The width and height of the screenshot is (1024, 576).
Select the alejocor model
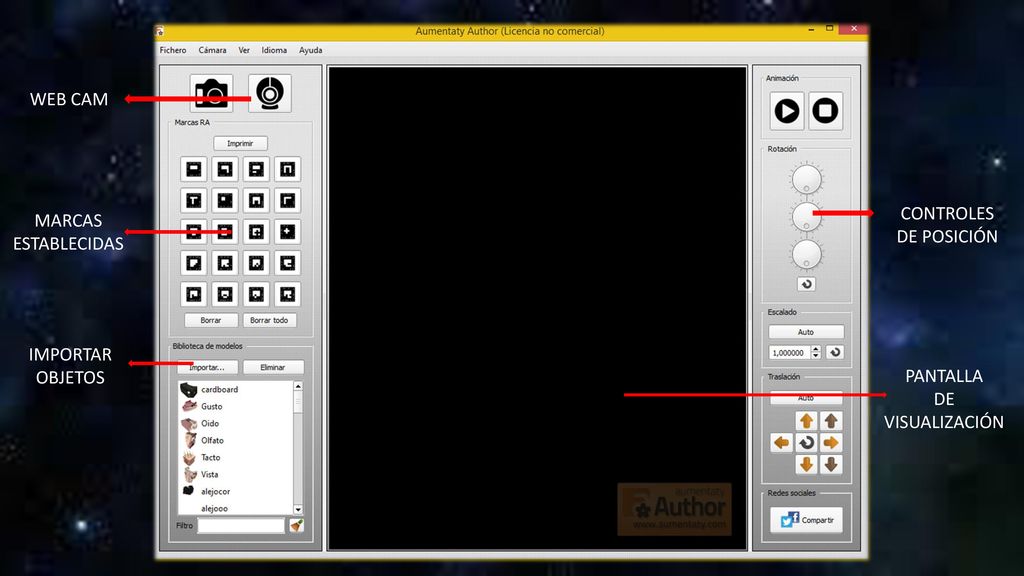coord(235,491)
